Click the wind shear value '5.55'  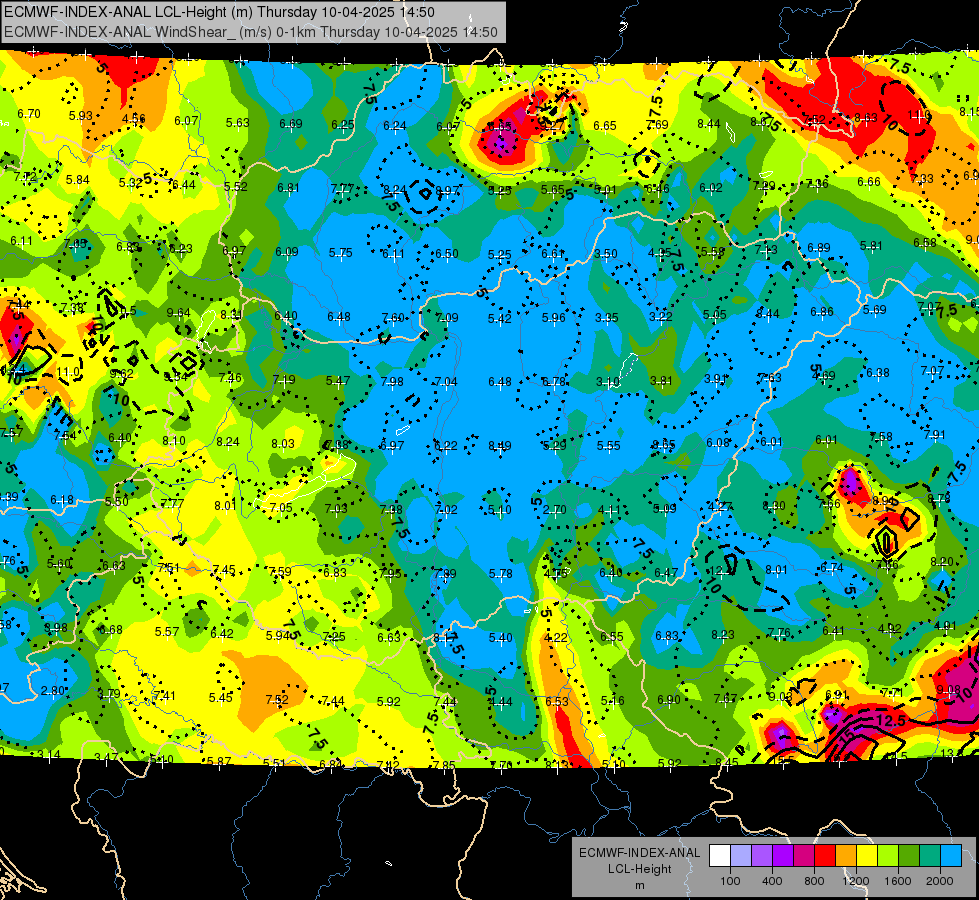click(608, 445)
